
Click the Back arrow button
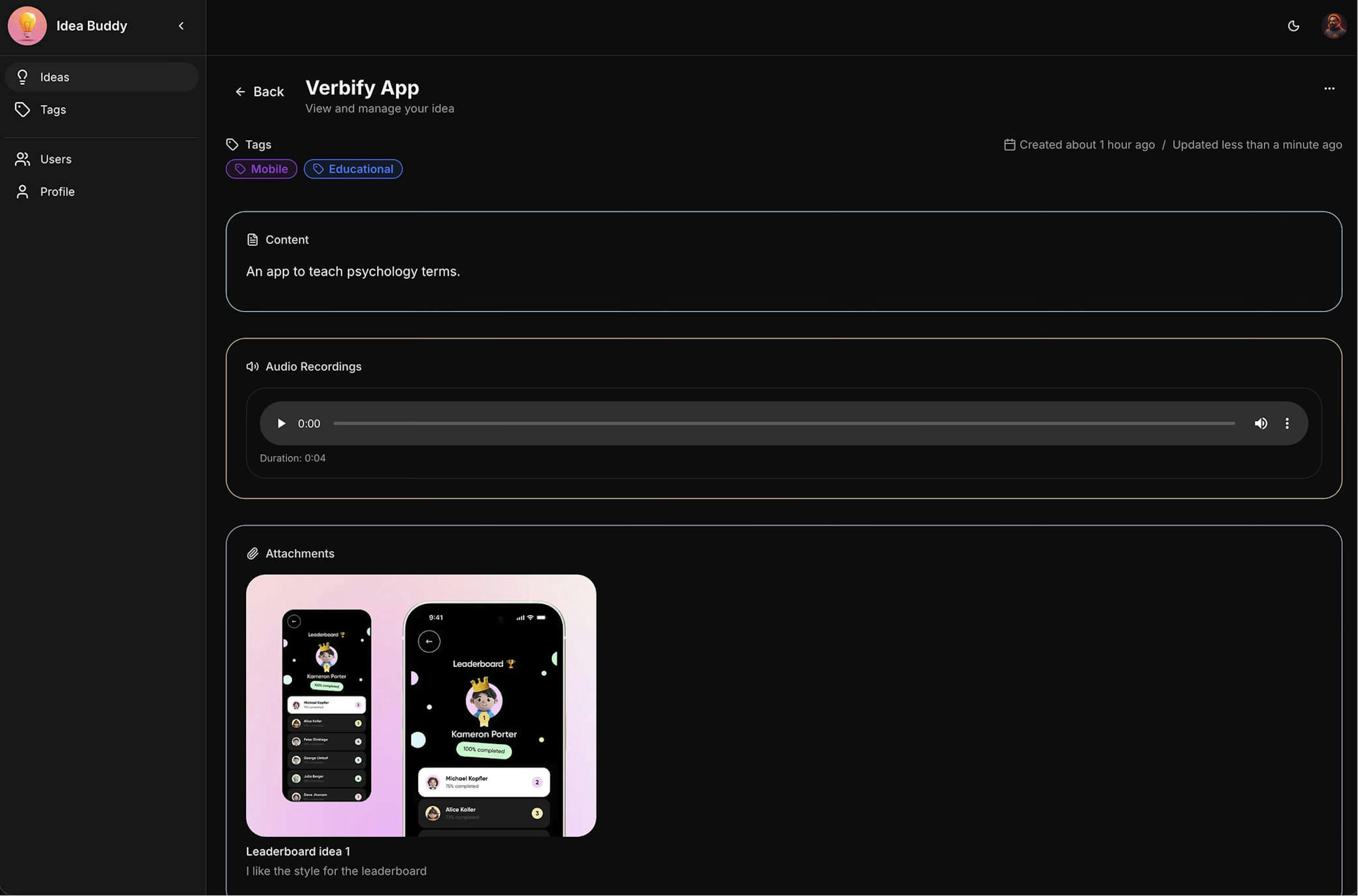pos(260,92)
